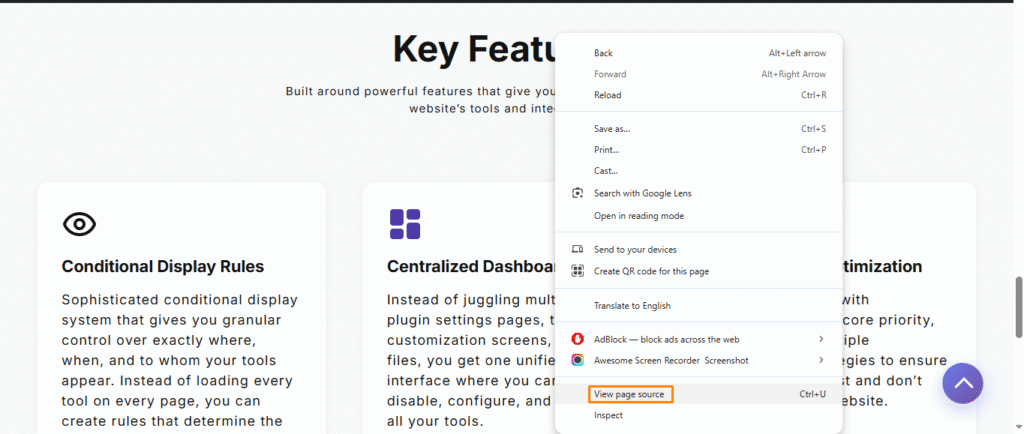The image size is (1024, 434).
Task: Select Translate to English
Action: 699,305
